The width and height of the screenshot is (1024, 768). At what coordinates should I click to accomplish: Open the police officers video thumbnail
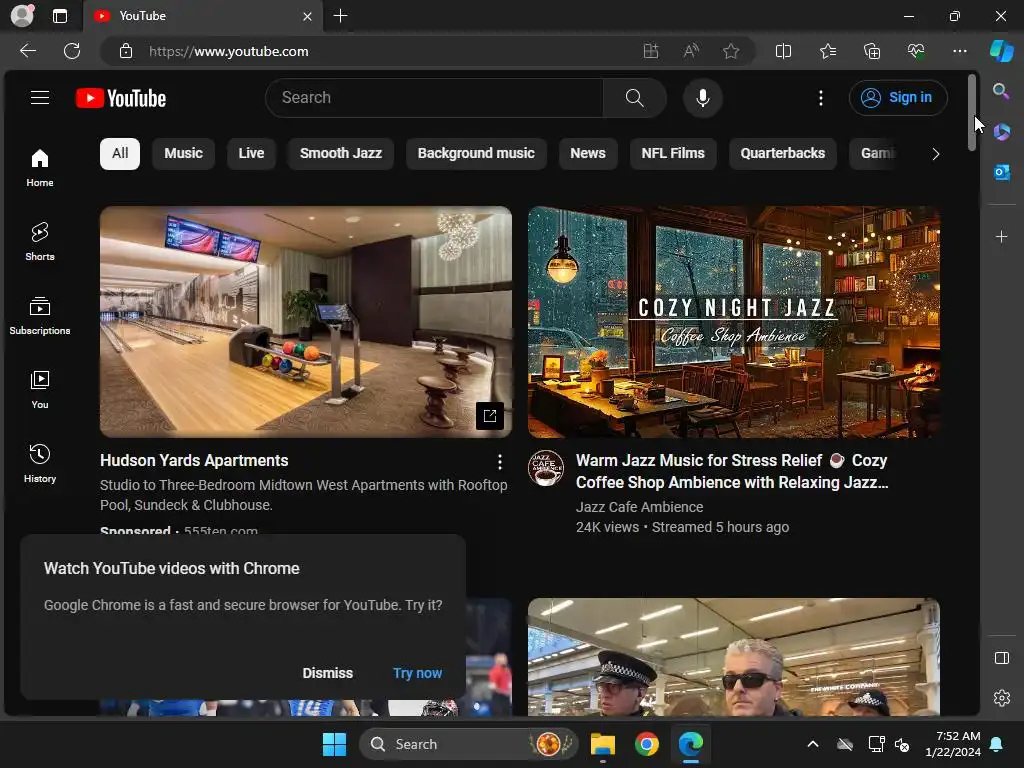click(734, 656)
